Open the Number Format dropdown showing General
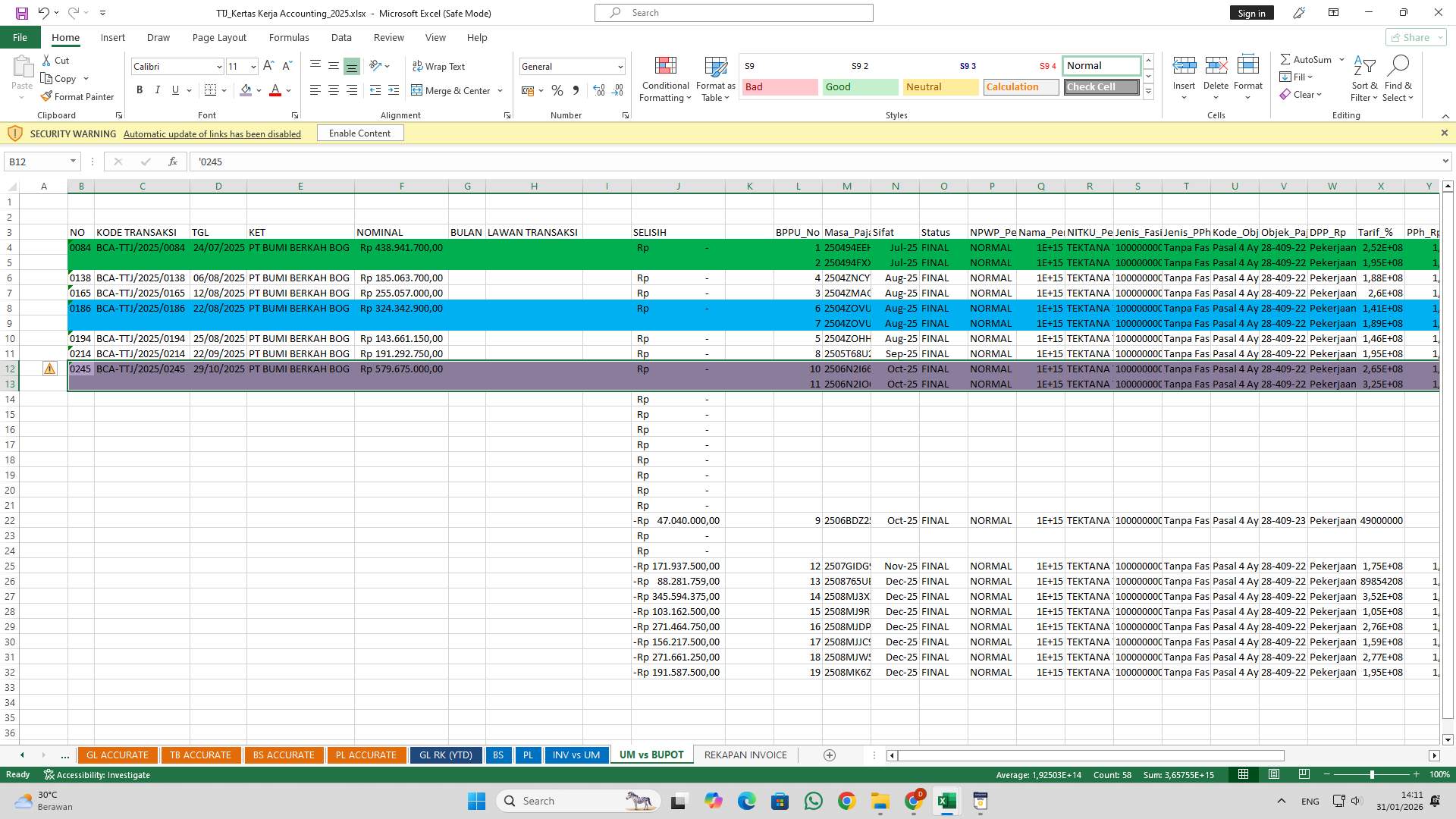This screenshot has width=1456, height=819. click(572, 66)
